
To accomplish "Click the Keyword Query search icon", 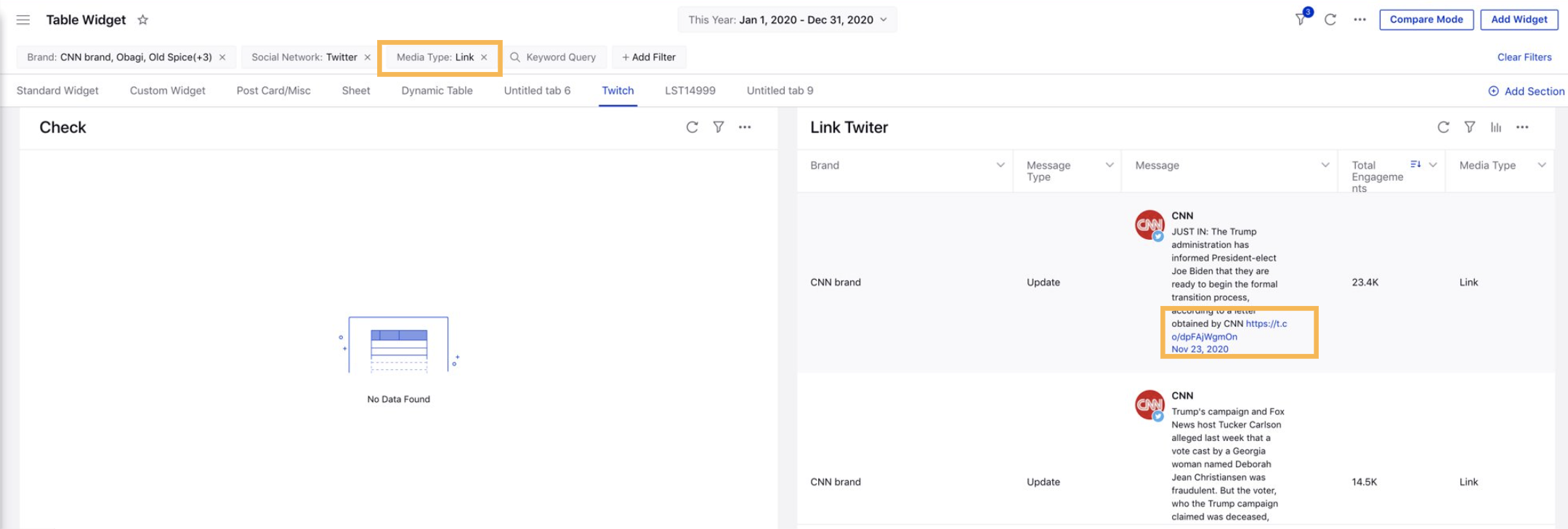I will 515,57.
